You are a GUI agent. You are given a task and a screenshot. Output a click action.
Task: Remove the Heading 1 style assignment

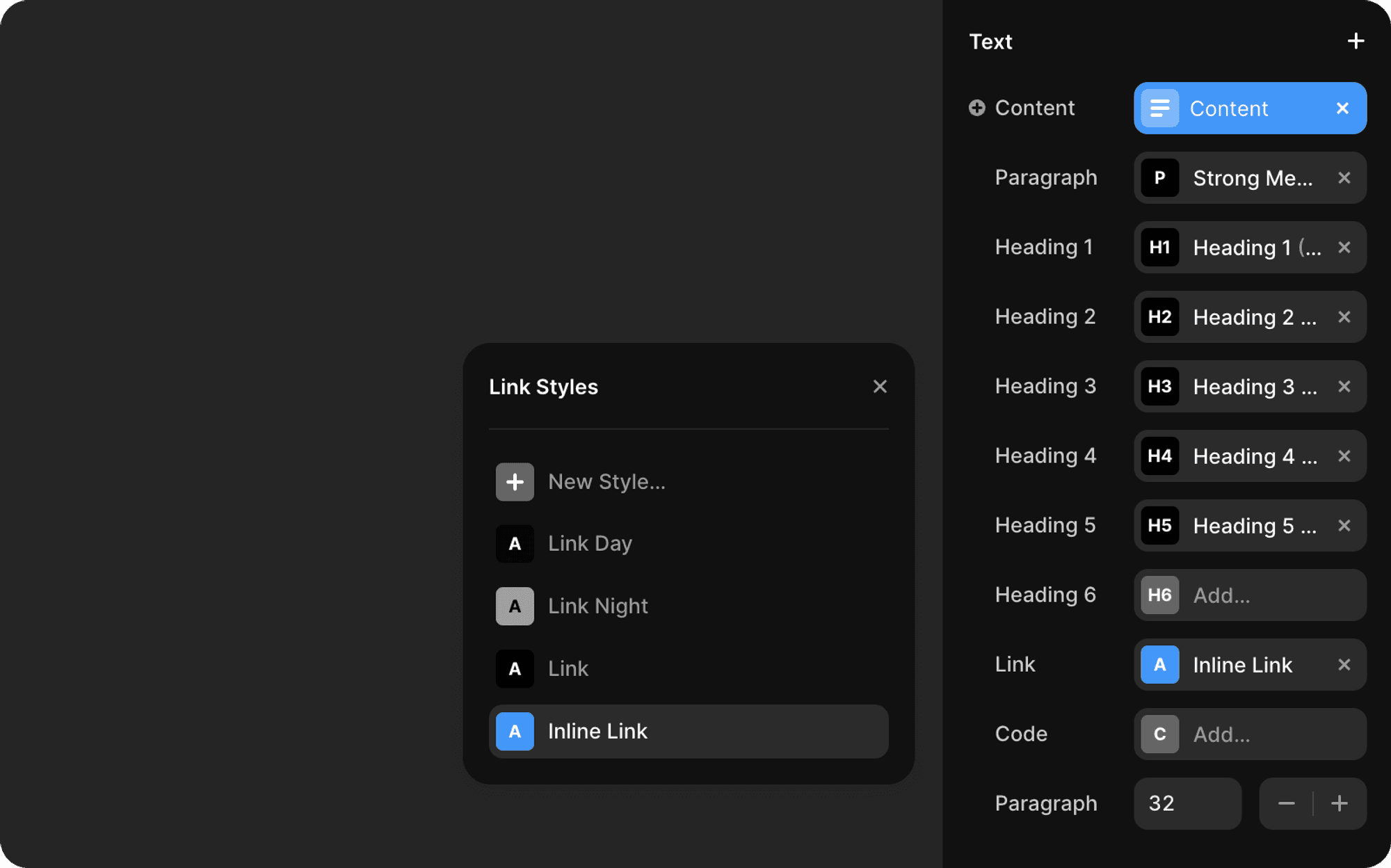coord(1344,248)
